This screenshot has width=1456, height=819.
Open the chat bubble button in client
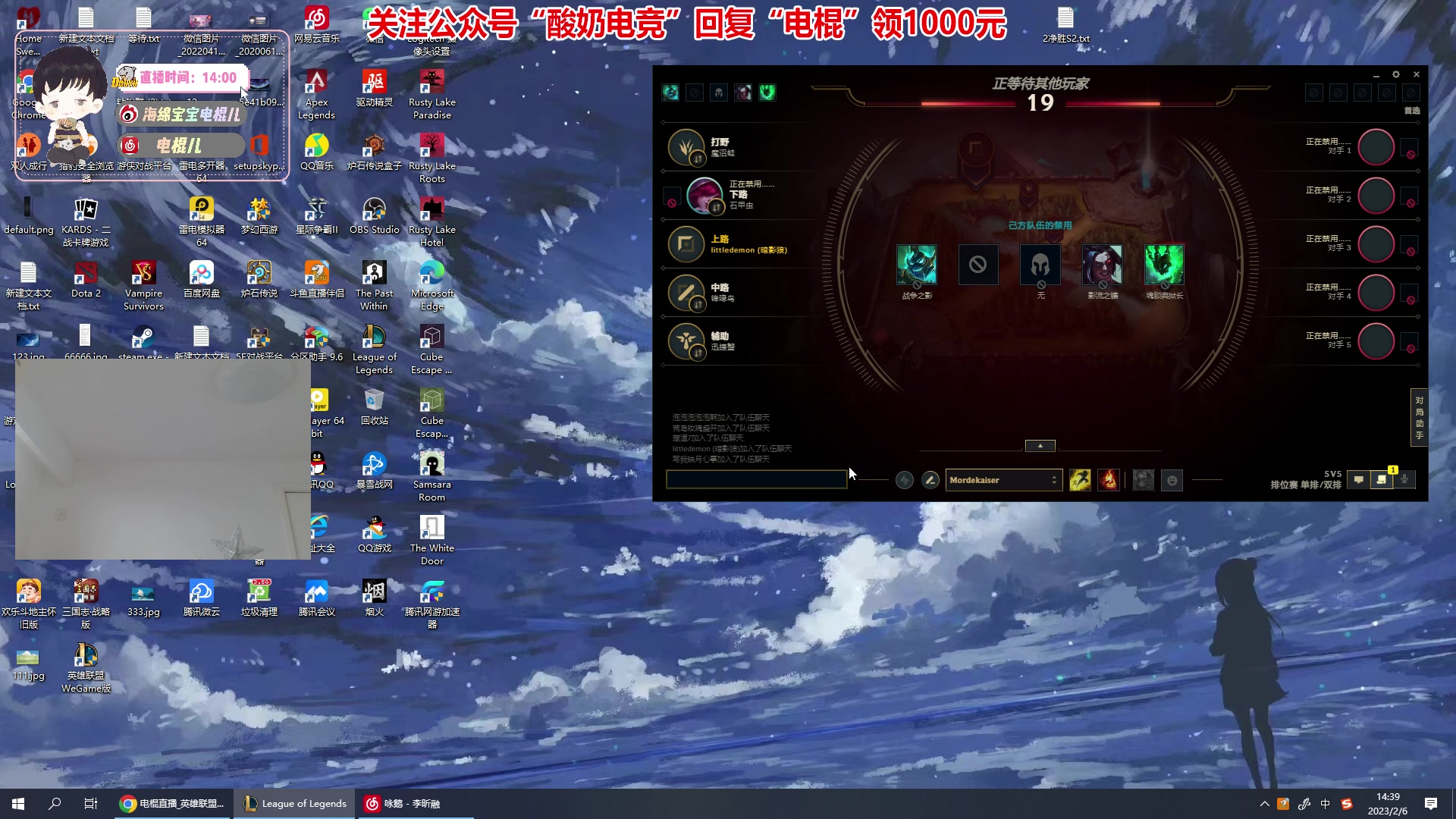pyautogui.click(x=1359, y=479)
